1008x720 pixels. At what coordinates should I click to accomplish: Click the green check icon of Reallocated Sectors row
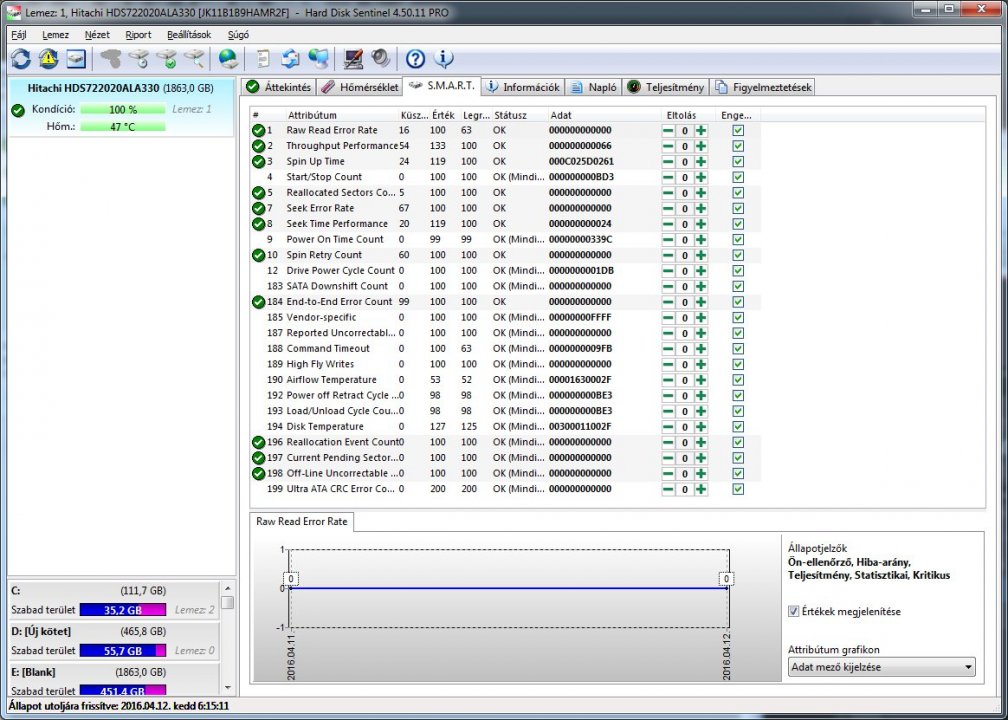pos(258,193)
